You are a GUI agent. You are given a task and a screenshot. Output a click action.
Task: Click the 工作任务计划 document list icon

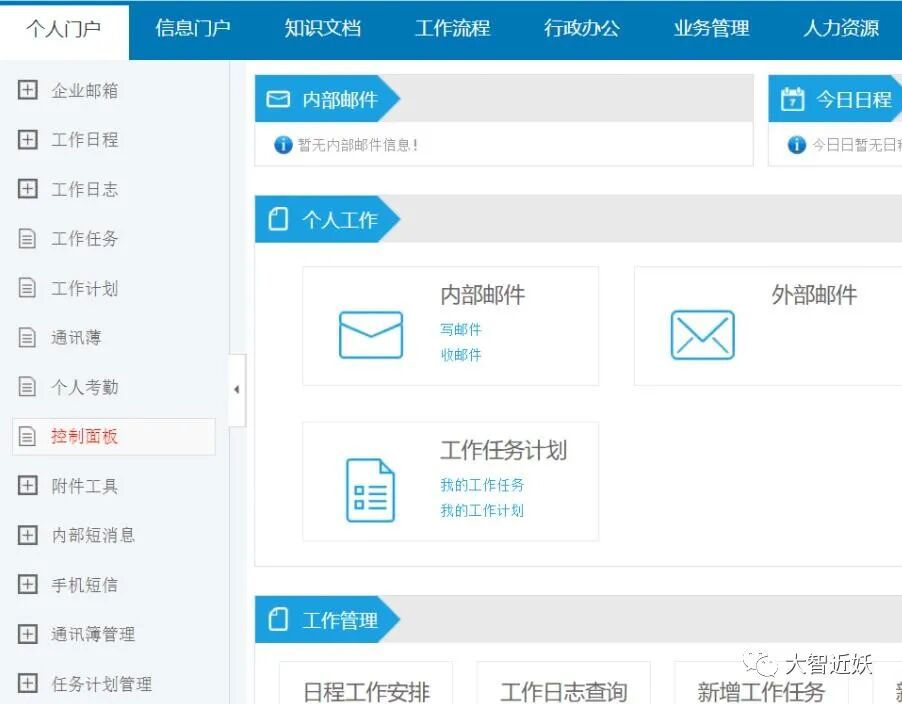click(370, 491)
